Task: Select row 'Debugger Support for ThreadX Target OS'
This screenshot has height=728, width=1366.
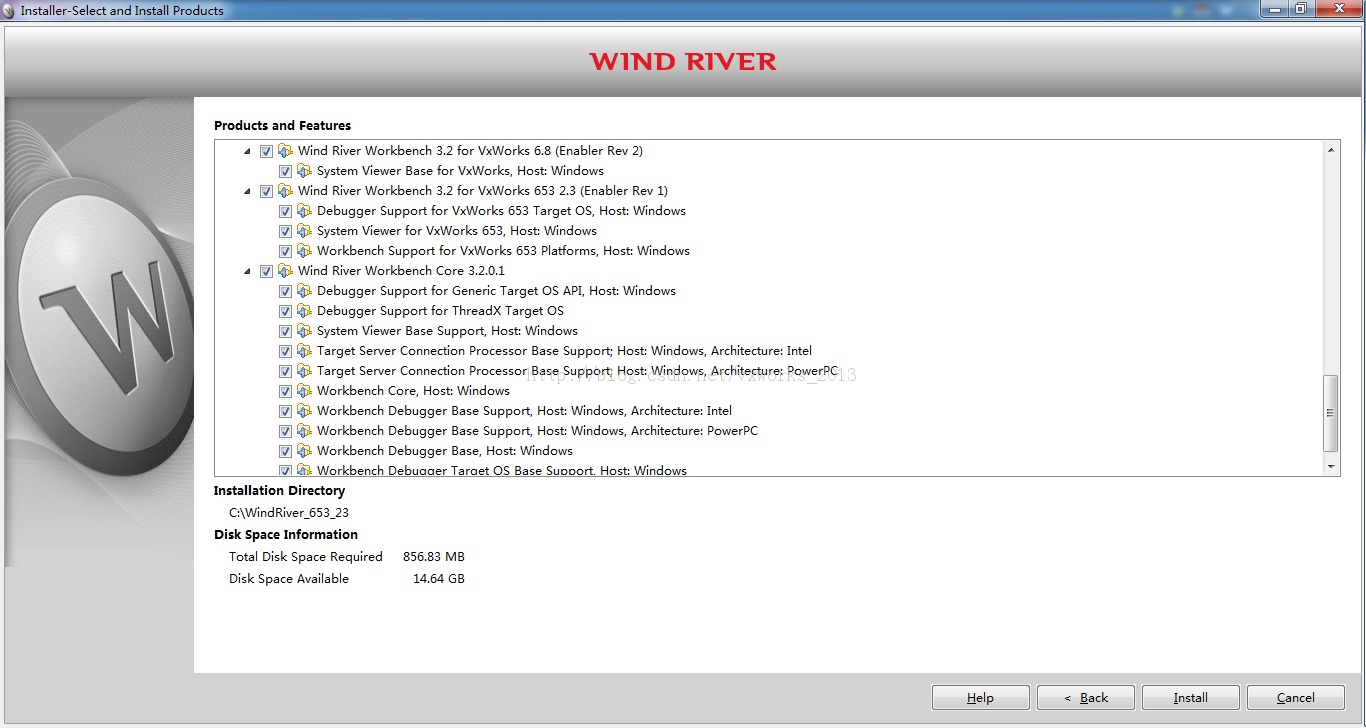Action: click(x=440, y=311)
